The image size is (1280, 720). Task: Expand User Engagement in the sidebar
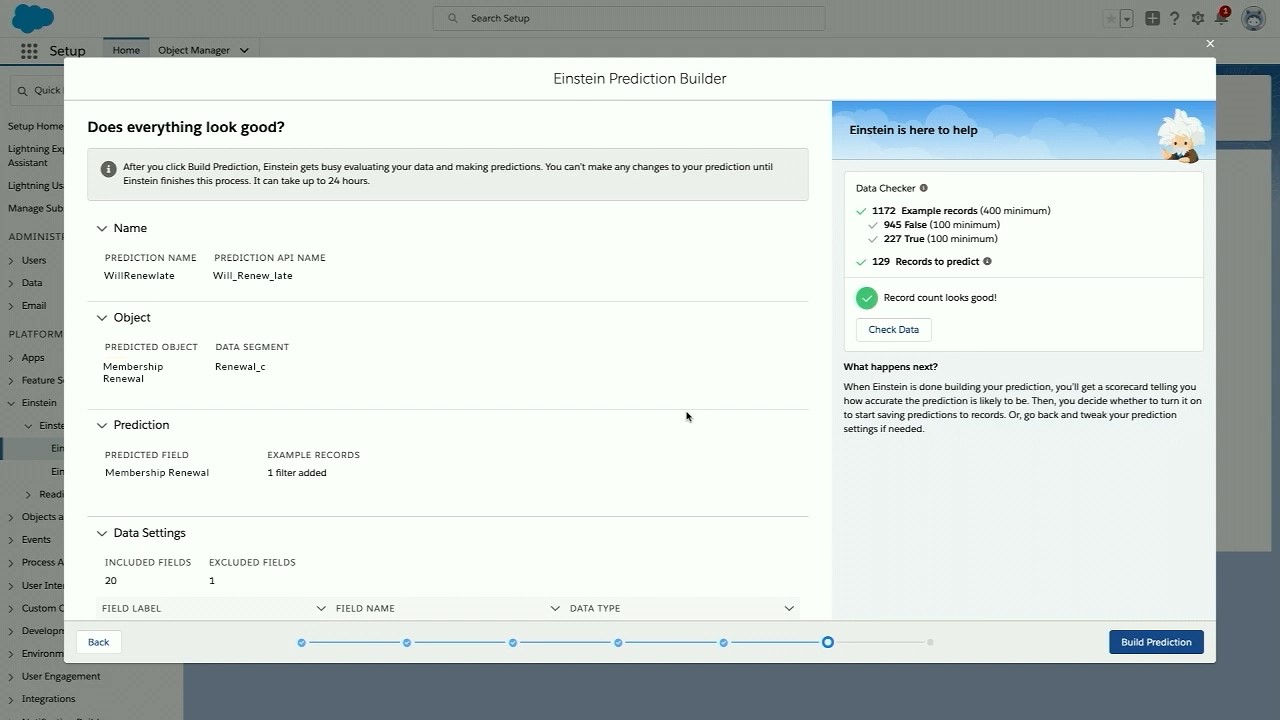(11, 676)
